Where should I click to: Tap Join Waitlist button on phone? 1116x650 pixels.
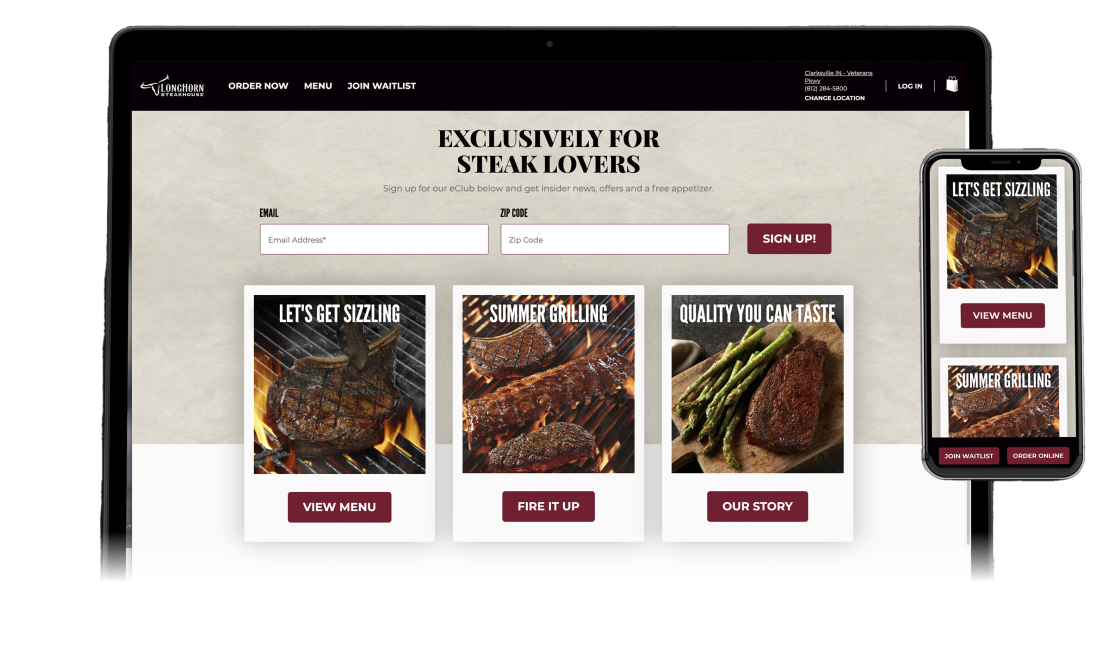coord(969,456)
